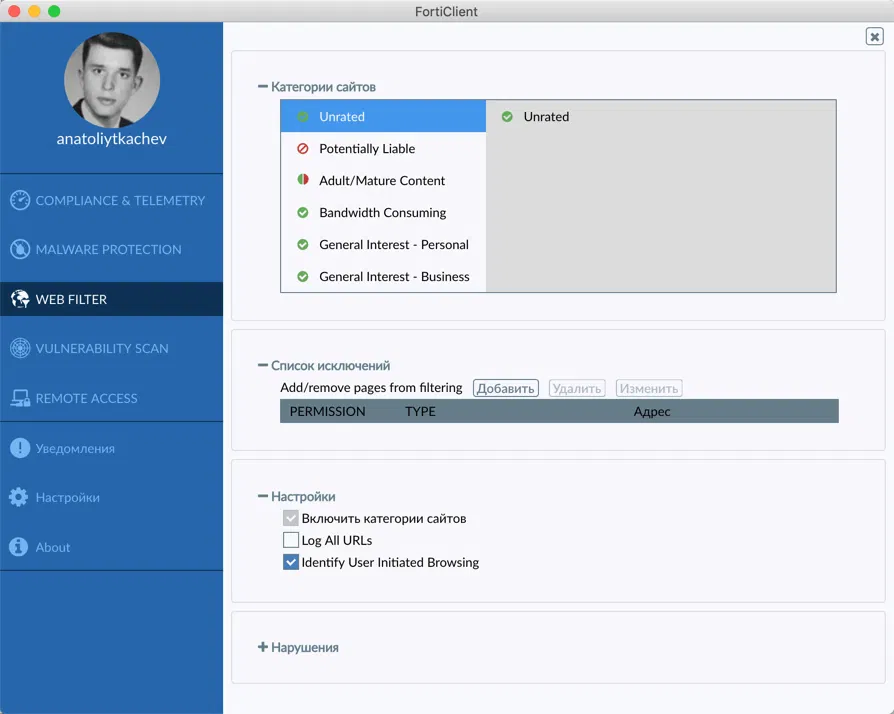894x714 pixels.
Task: Click the Уведомления exclamation icon
Action: (x=20, y=448)
